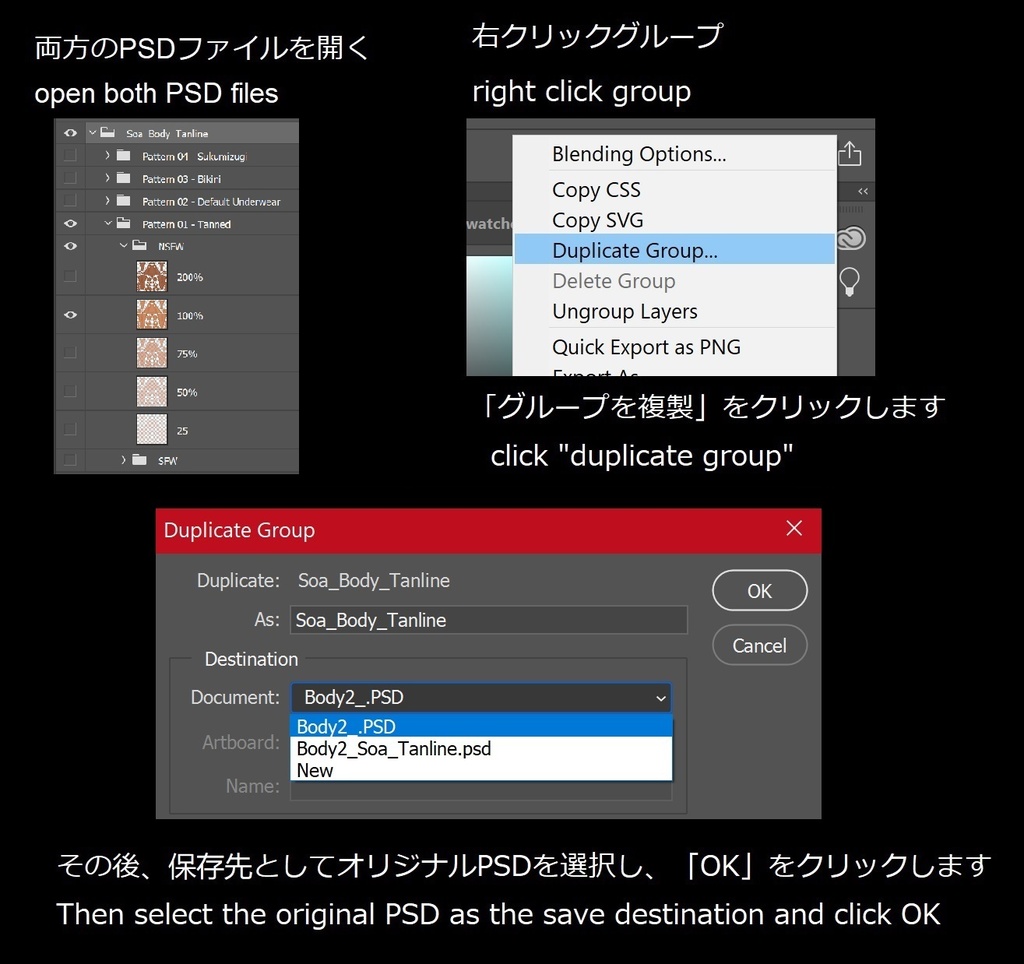
Task: Hide the Soa Body Tanline group visibility
Action: [x=69, y=133]
